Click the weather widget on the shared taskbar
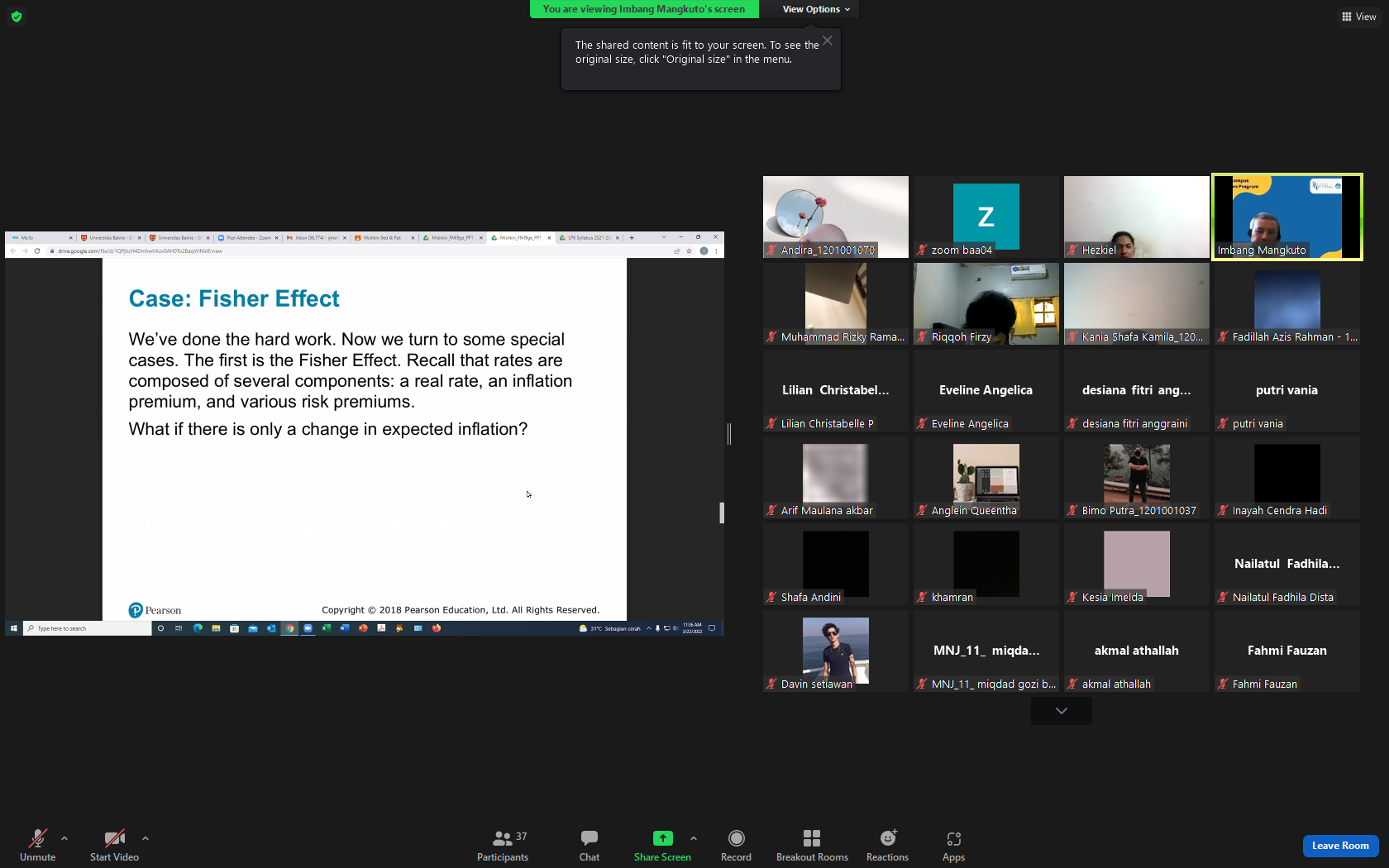This screenshot has height=868, width=1389. point(610,628)
